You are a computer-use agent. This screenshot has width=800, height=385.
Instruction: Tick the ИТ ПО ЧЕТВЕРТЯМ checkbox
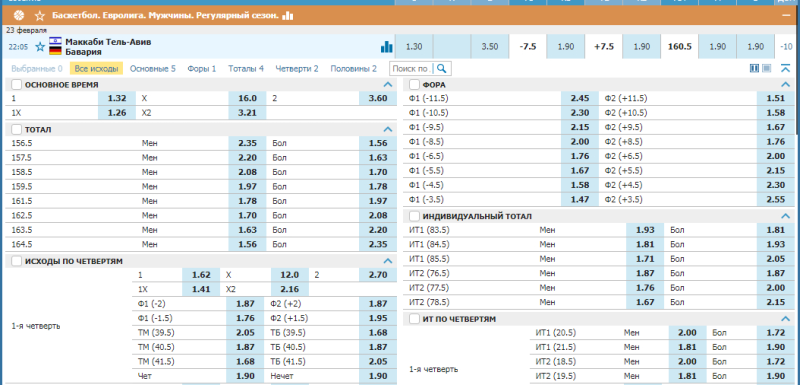pos(414,319)
